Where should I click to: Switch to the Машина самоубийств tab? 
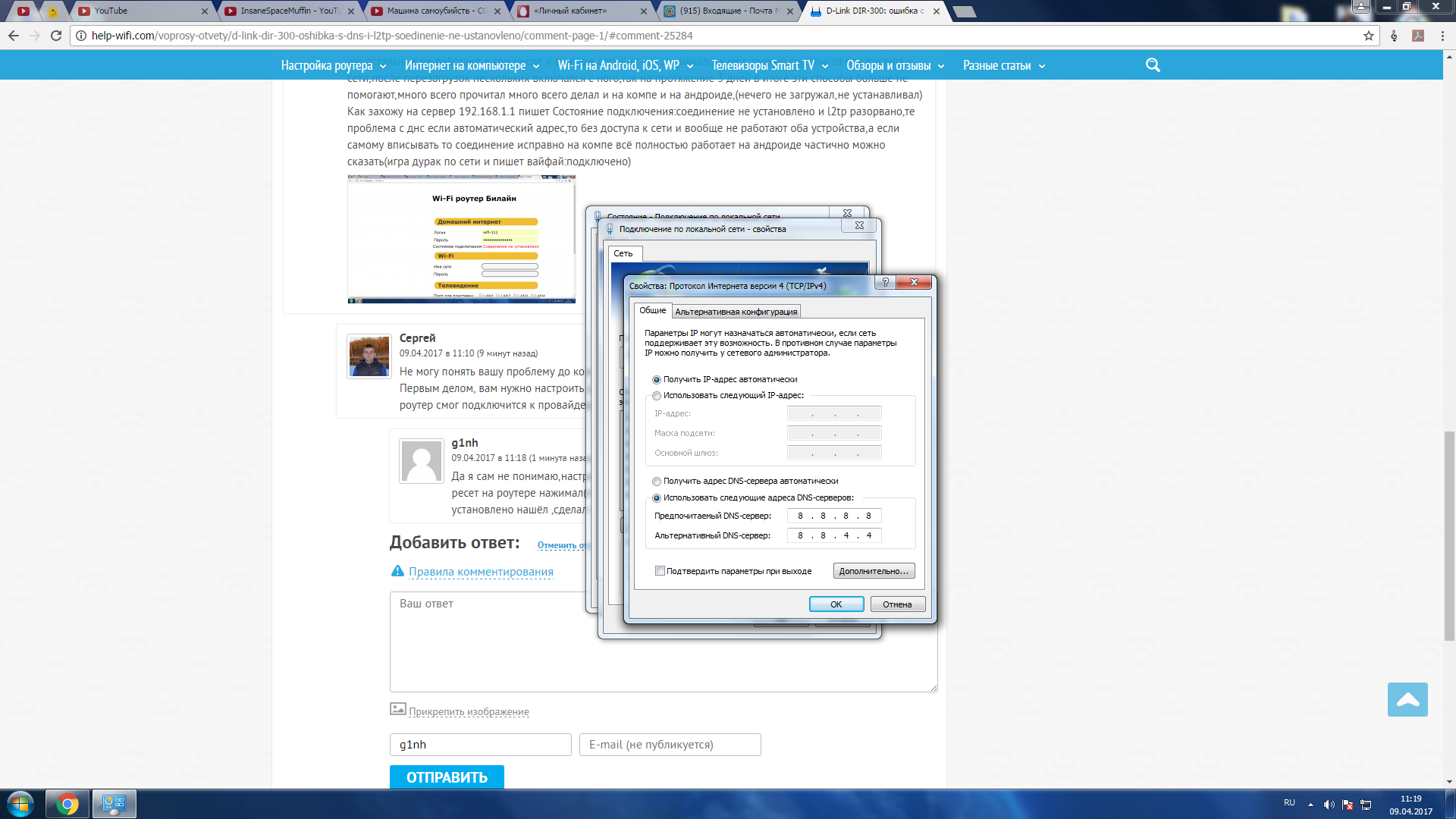(x=435, y=11)
